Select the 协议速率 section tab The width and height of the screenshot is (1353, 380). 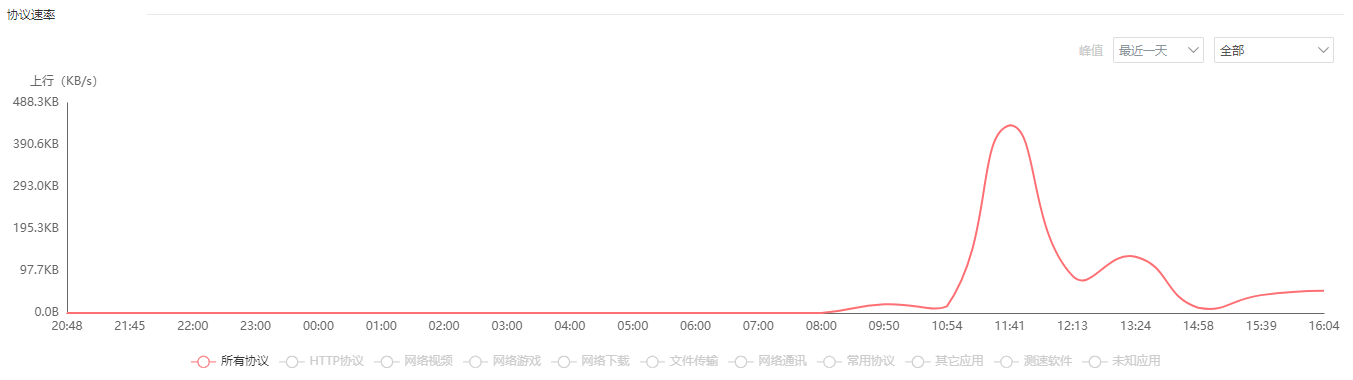coord(31,15)
